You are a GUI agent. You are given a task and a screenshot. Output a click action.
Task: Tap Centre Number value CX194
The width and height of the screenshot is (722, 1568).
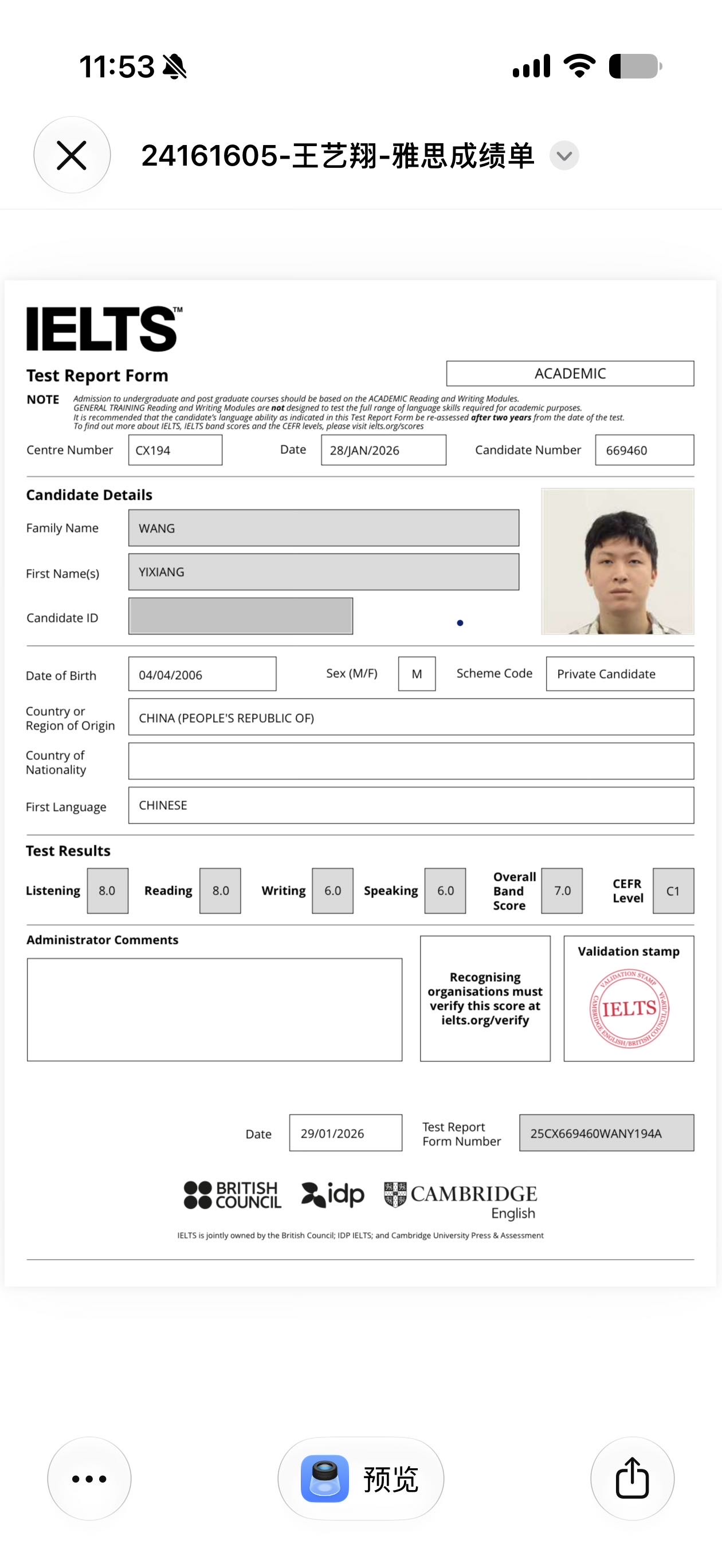click(175, 450)
